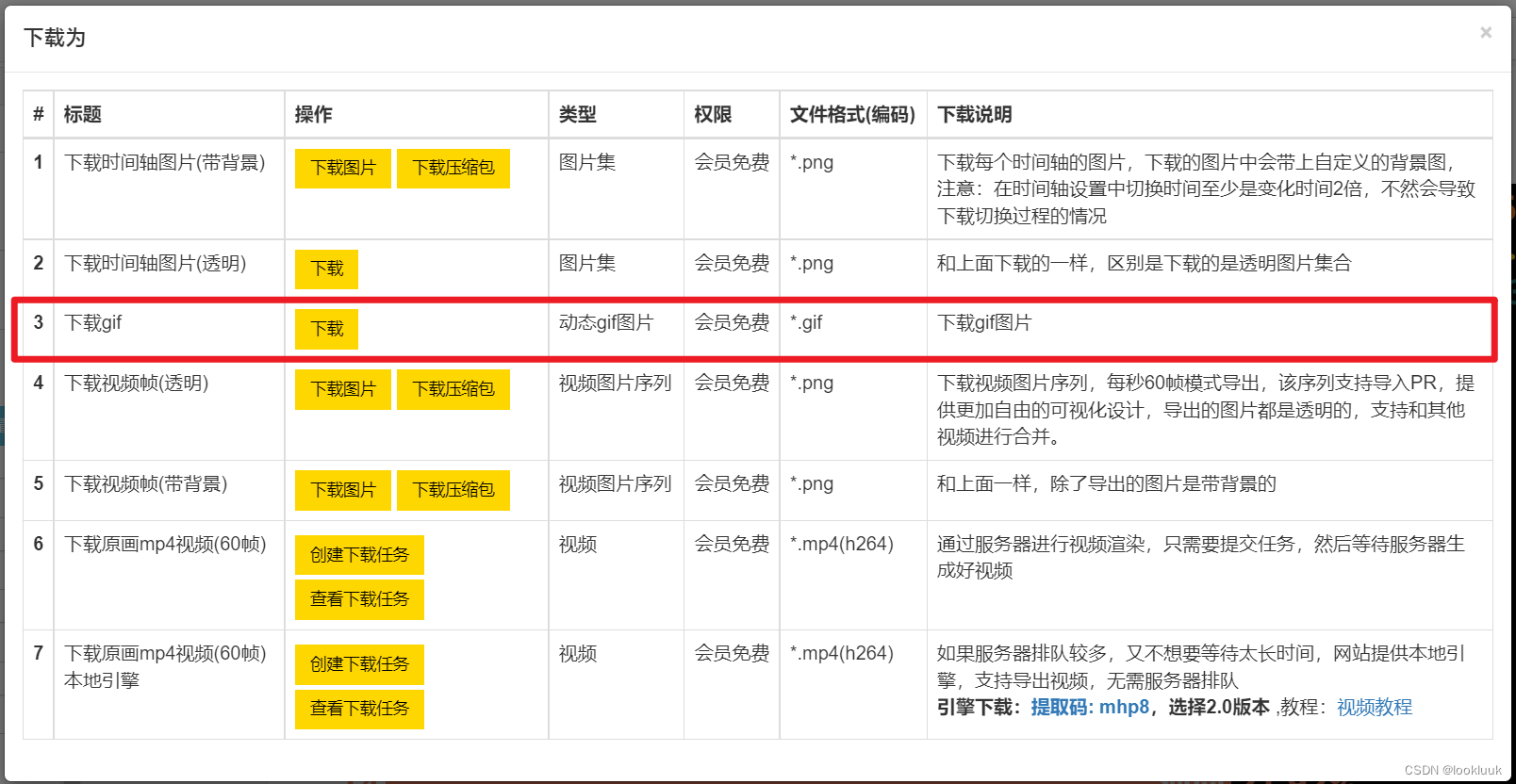Click 下载图片 for 下载视频帧(透明)
This screenshot has width=1516, height=784.
(343, 389)
